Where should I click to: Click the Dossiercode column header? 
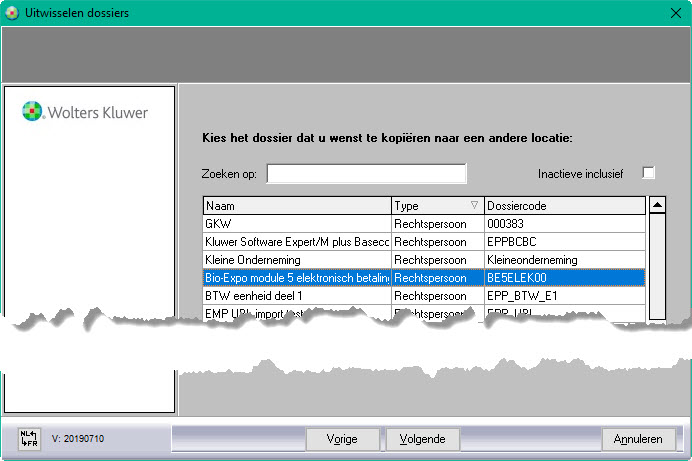[x=564, y=205]
